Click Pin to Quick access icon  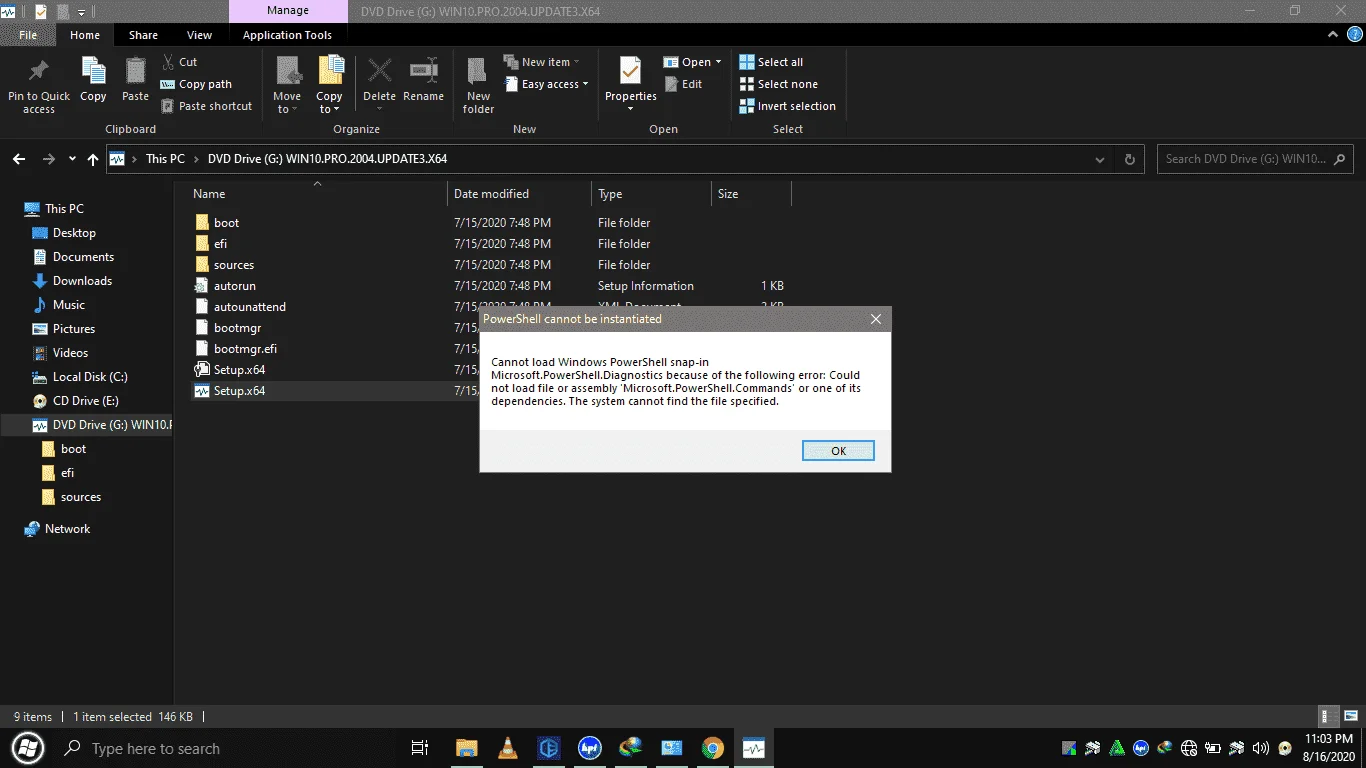39,73
